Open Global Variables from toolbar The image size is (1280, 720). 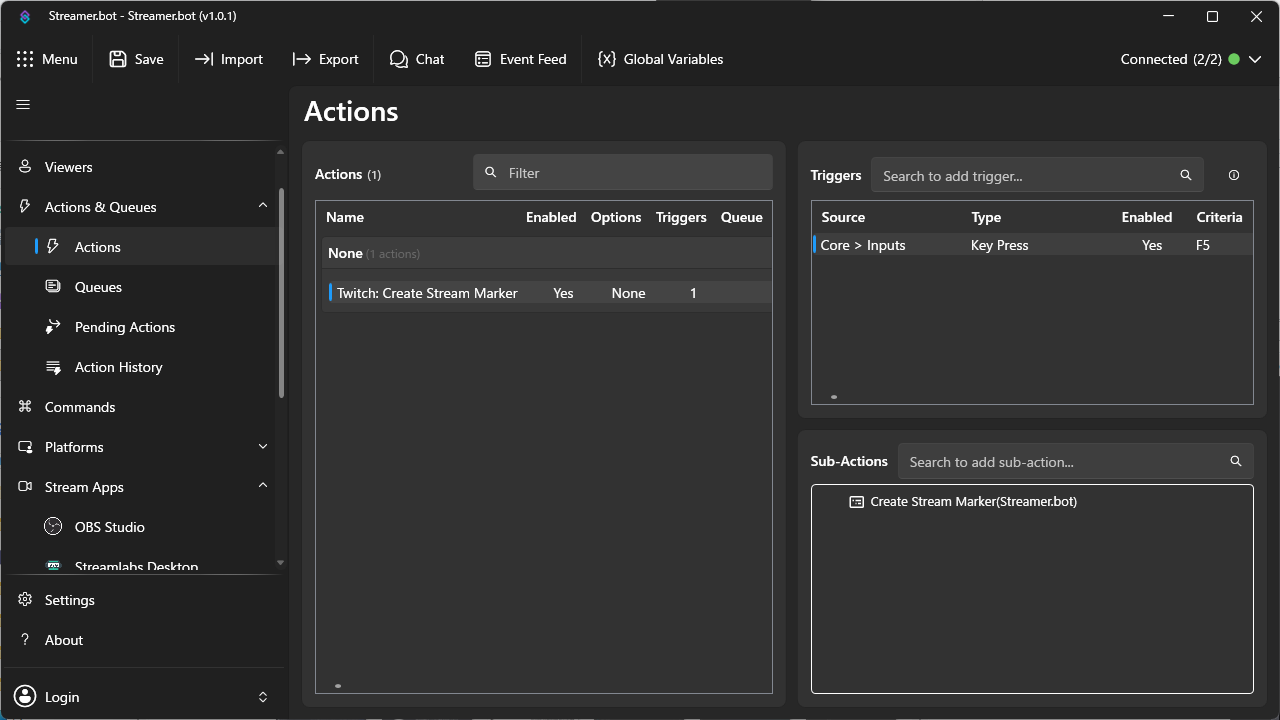tap(660, 59)
